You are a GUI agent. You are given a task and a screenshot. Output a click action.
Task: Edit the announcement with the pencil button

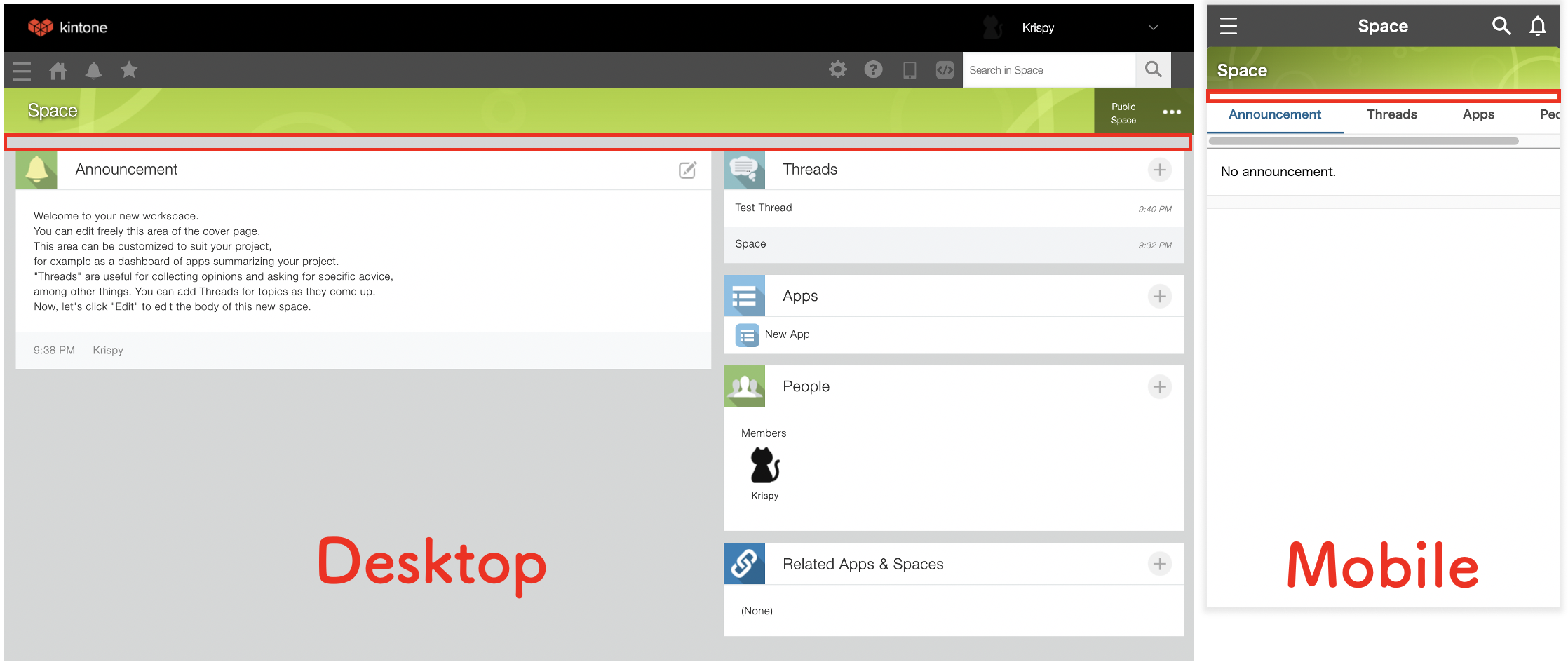click(x=687, y=170)
